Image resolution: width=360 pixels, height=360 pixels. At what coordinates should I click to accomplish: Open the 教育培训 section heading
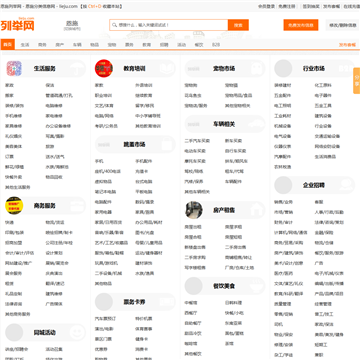[x=134, y=69]
